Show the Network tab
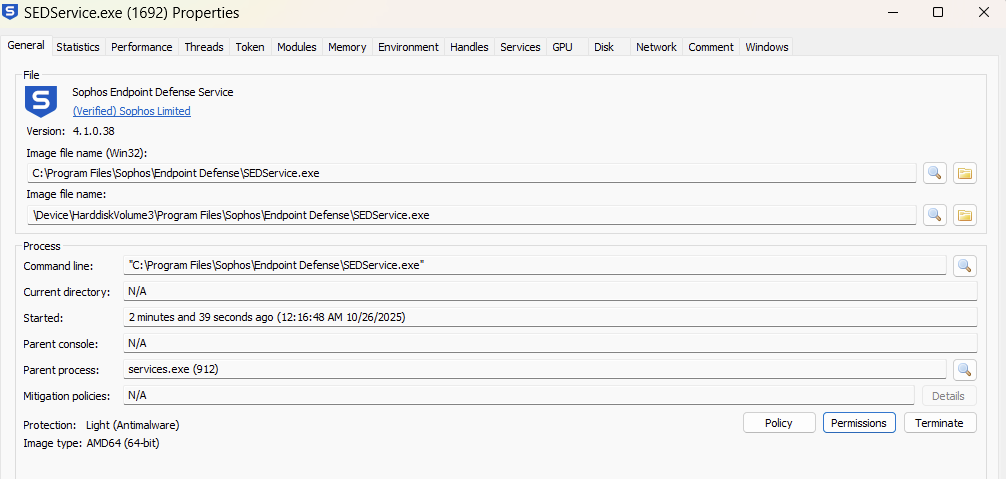Image resolution: width=1006 pixels, height=479 pixels. [x=656, y=47]
